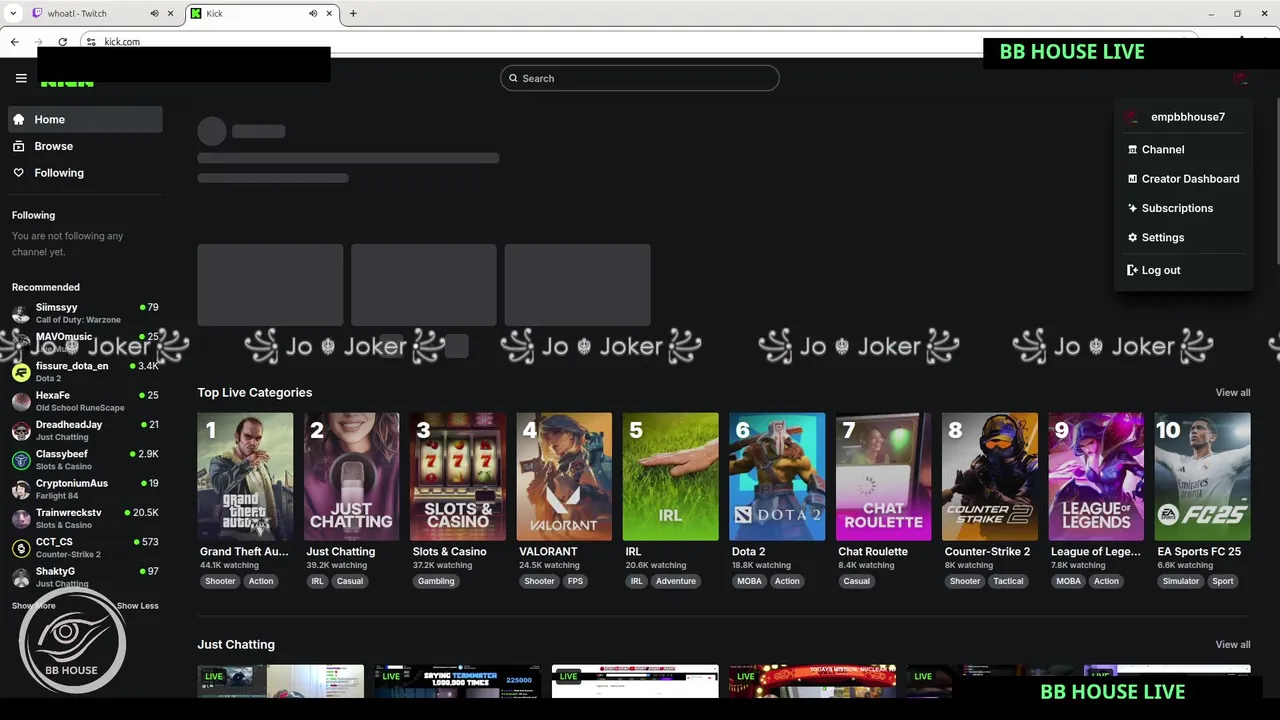Click the Tactical tag under Counter-Strike 2
Screen dimensions: 1280x720
coord(1008,581)
